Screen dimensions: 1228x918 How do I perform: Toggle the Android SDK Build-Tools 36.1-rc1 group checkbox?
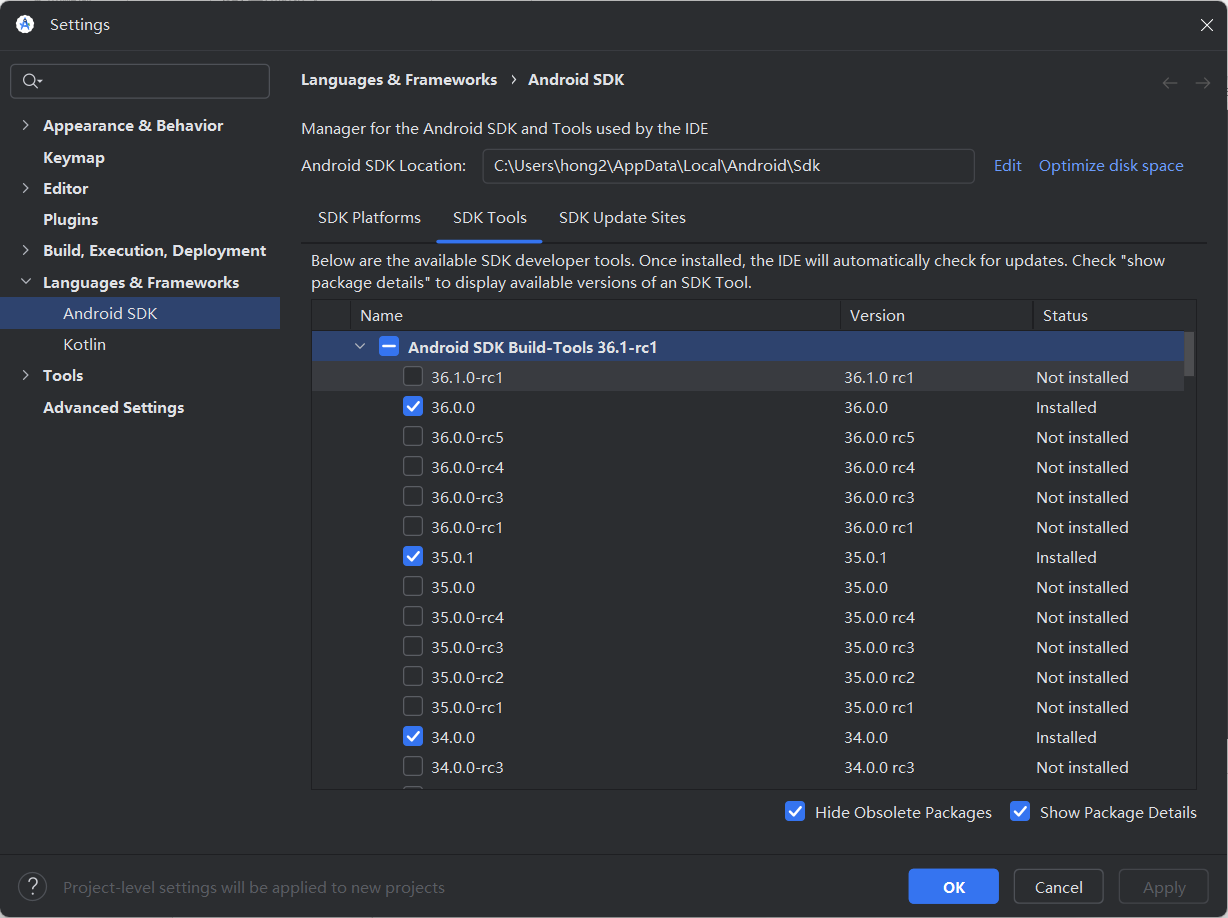click(390, 347)
